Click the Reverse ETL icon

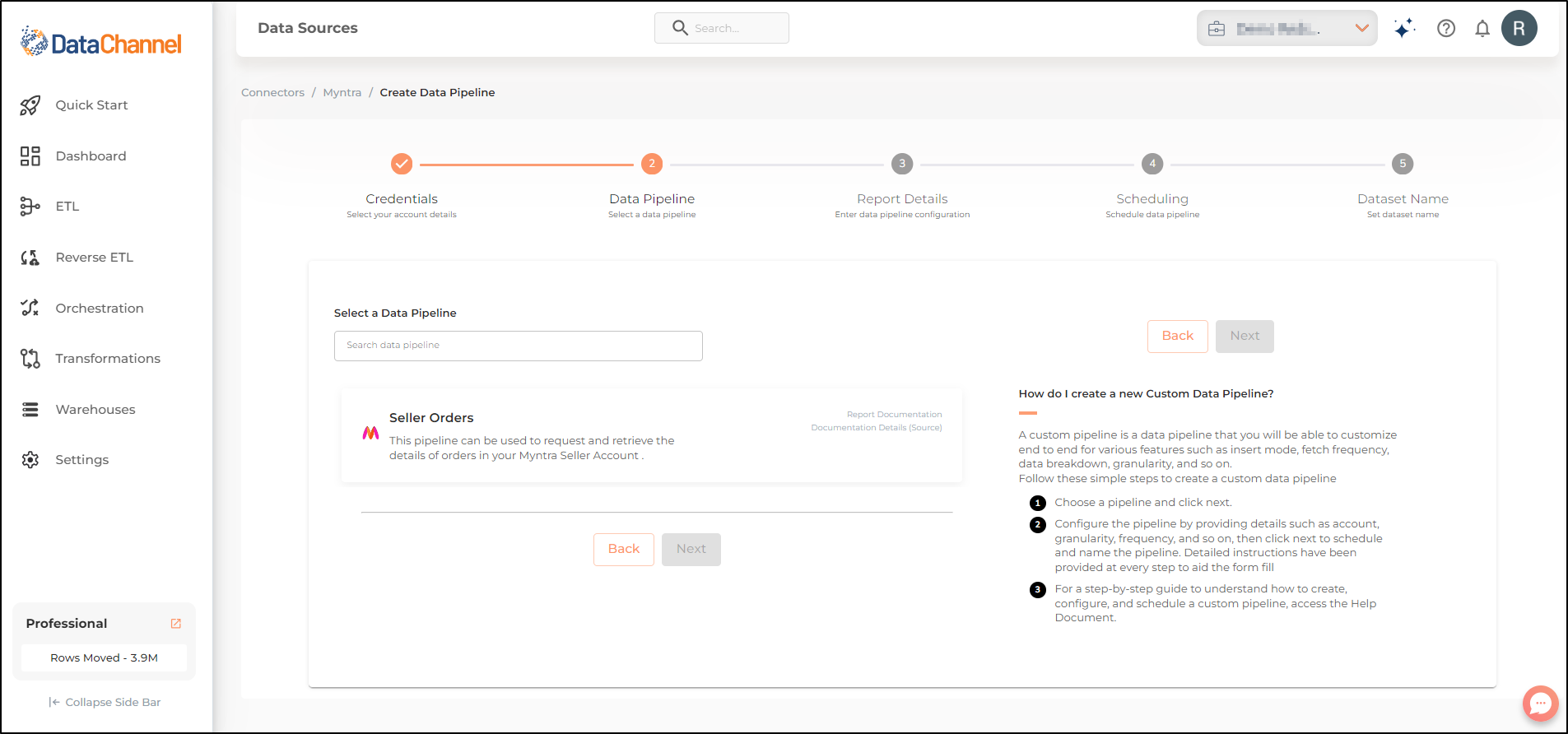click(x=30, y=258)
